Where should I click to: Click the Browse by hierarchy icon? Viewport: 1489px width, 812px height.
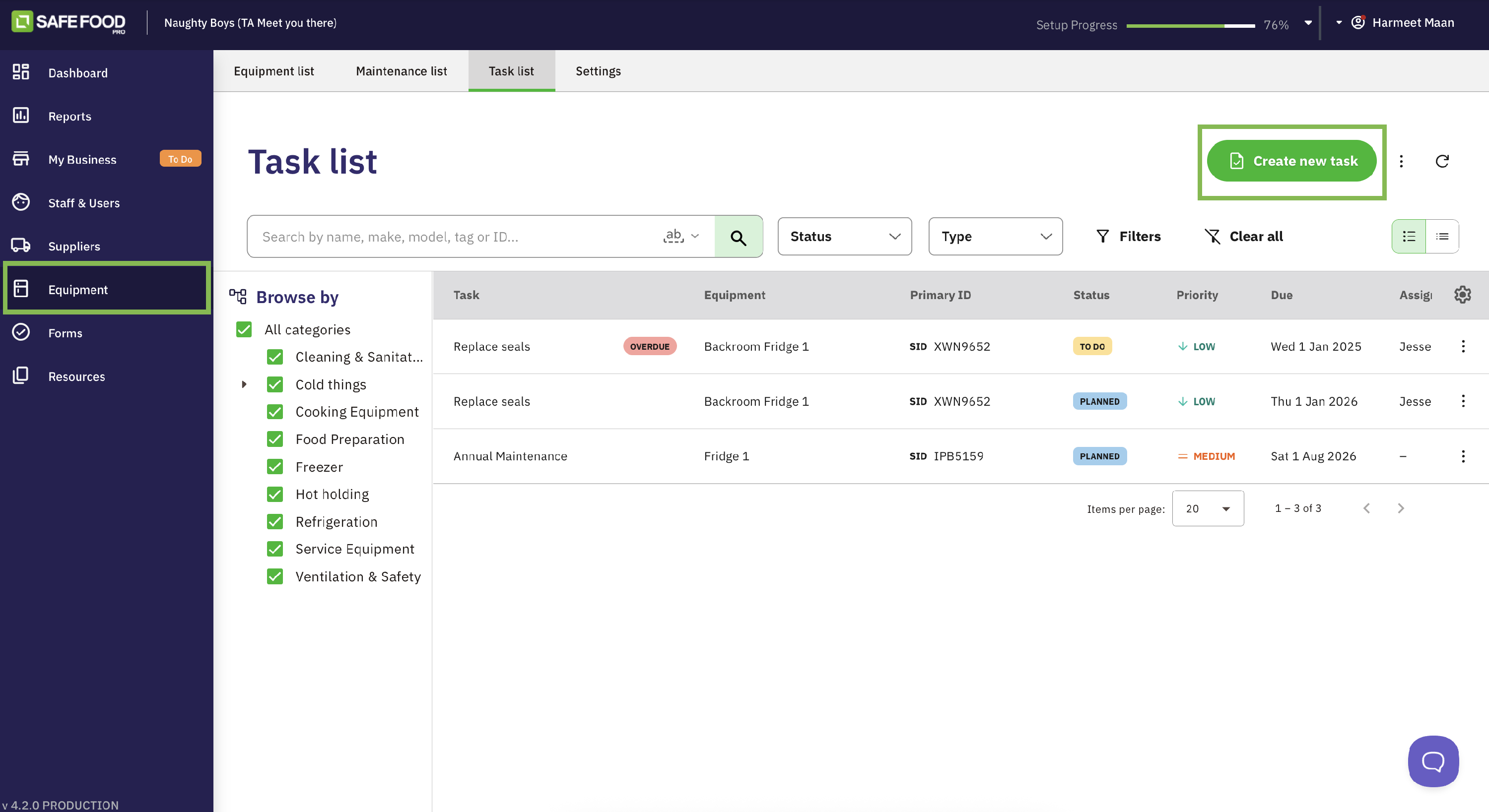tap(238, 297)
